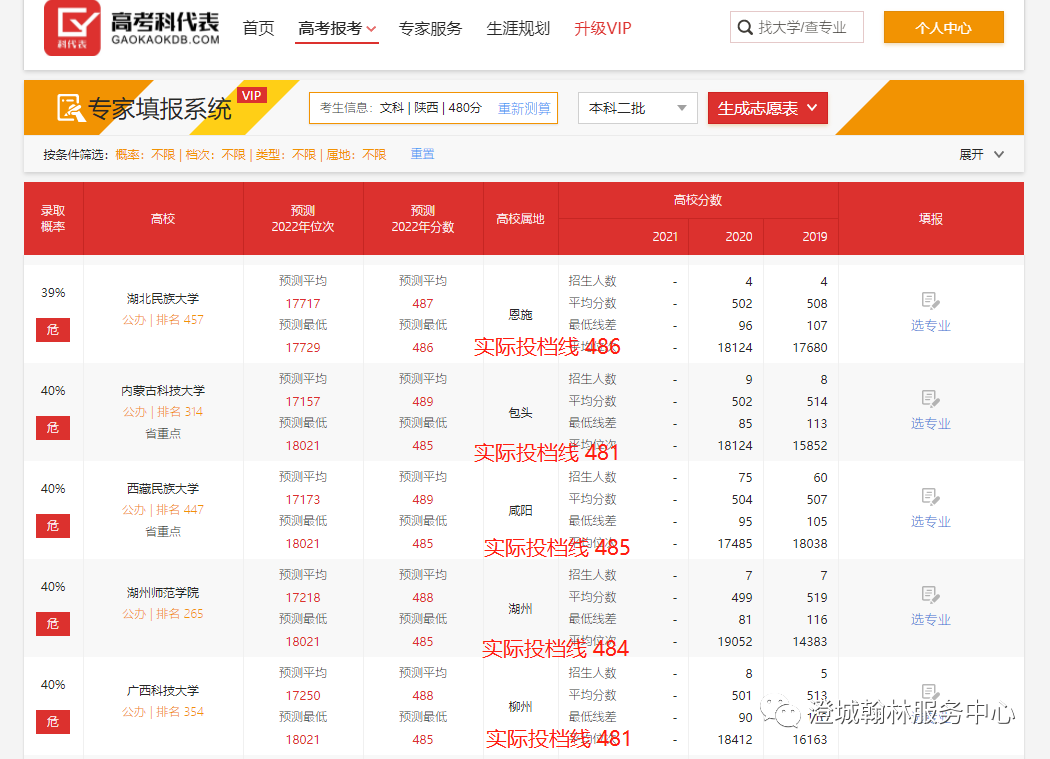Image resolution: width=1050 pixels, height=759 pixels.
Task: Click the 选专业 link for 湖北民族大学
Action: click(x=930, y=326)
